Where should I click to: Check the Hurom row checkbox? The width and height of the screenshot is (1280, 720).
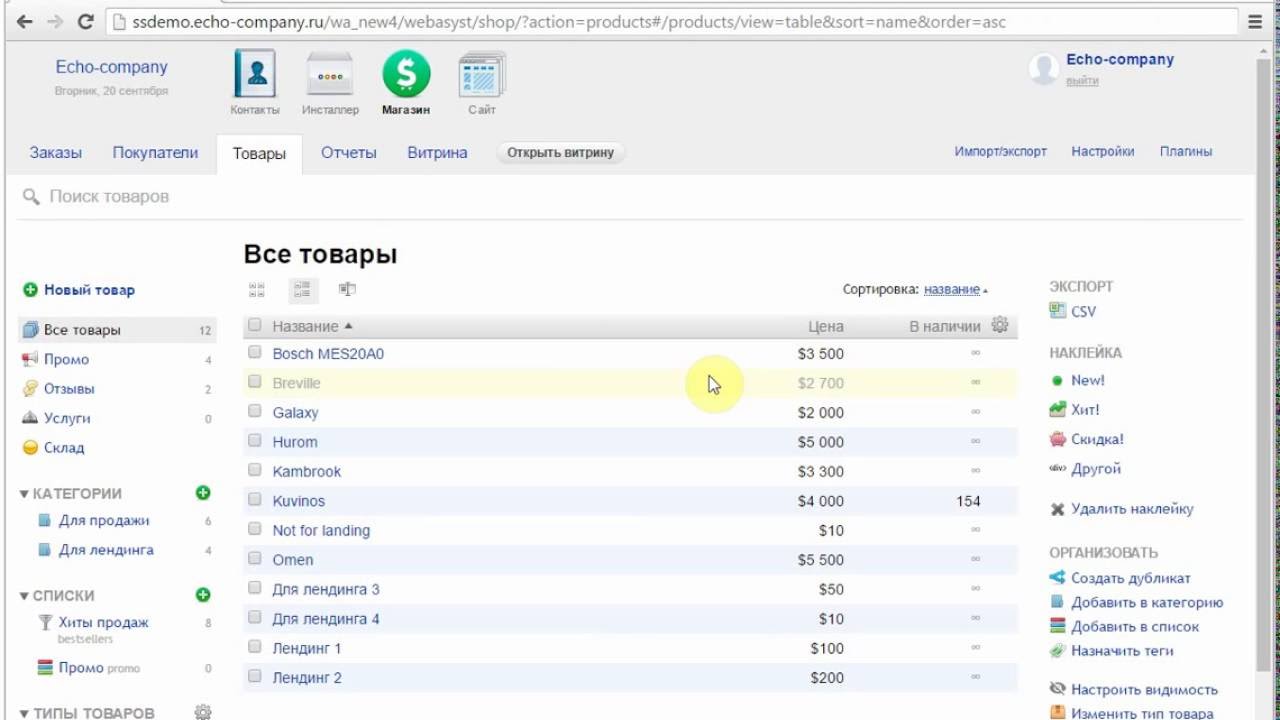[255, 441]
